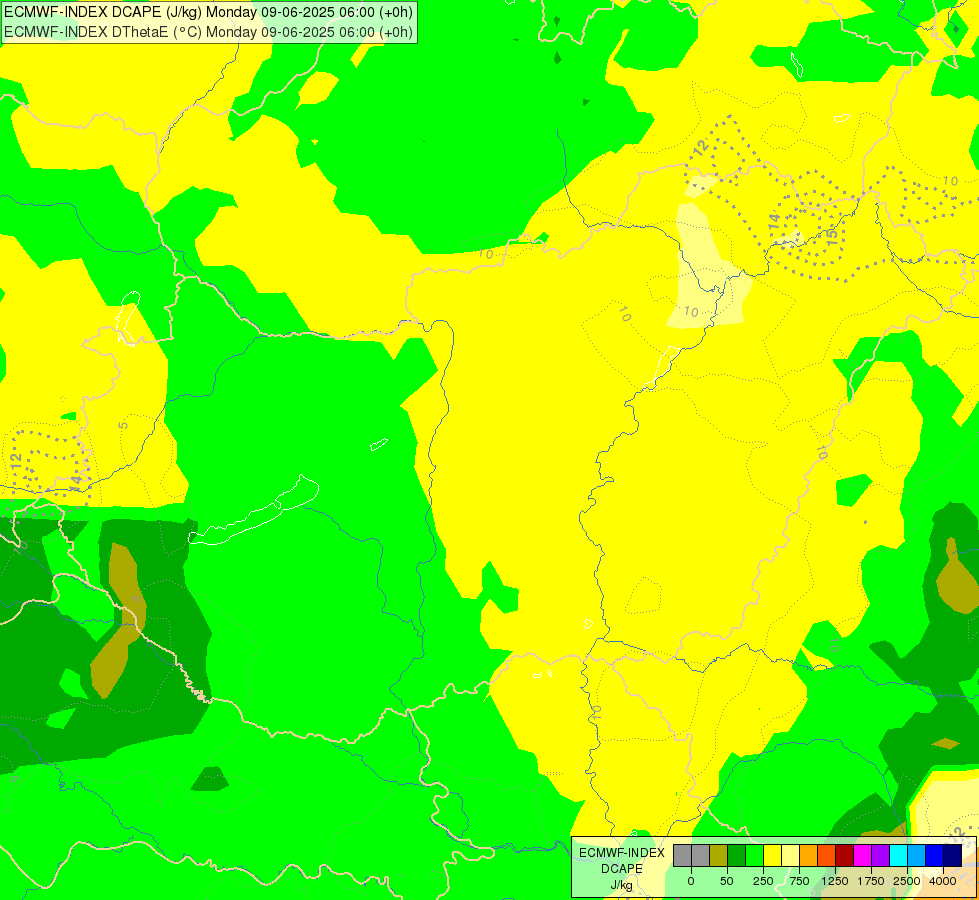The height and width of the screenshot is (900, 979).
Task: Choose the light blue legend swatch
Action: pos(917,856)
